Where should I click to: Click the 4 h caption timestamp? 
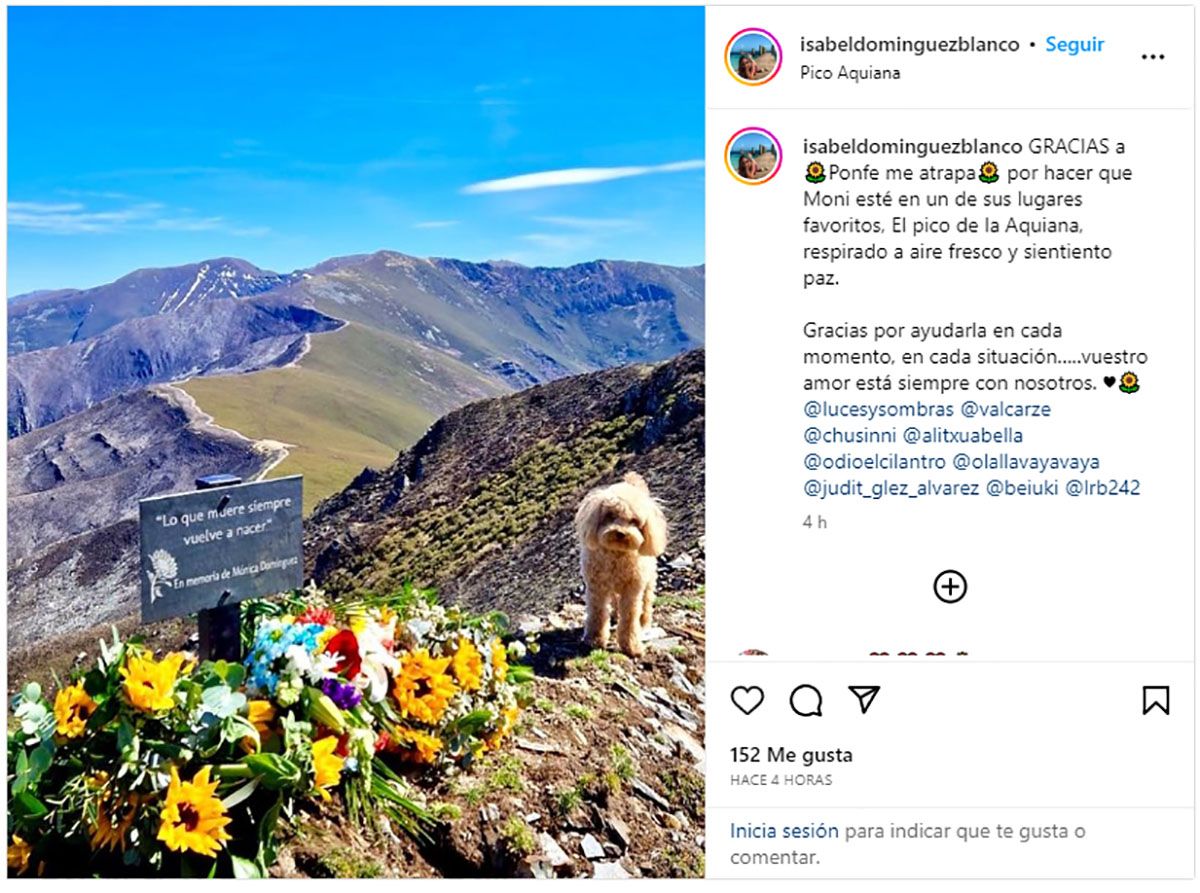pyautogui.click(x=814, y=522)
